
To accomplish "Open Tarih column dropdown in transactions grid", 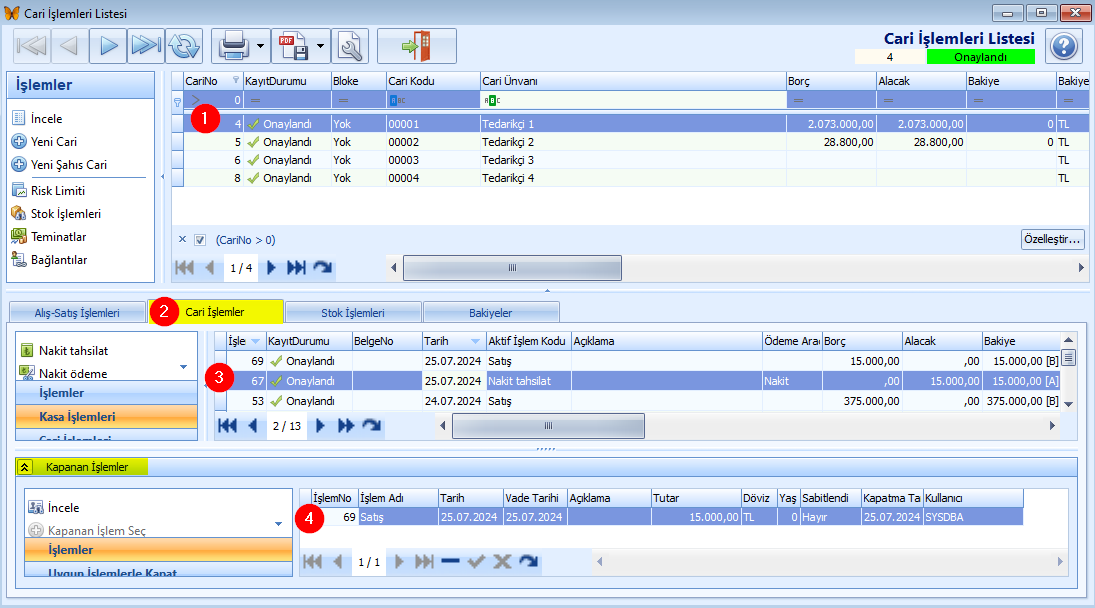I will 476,341.
